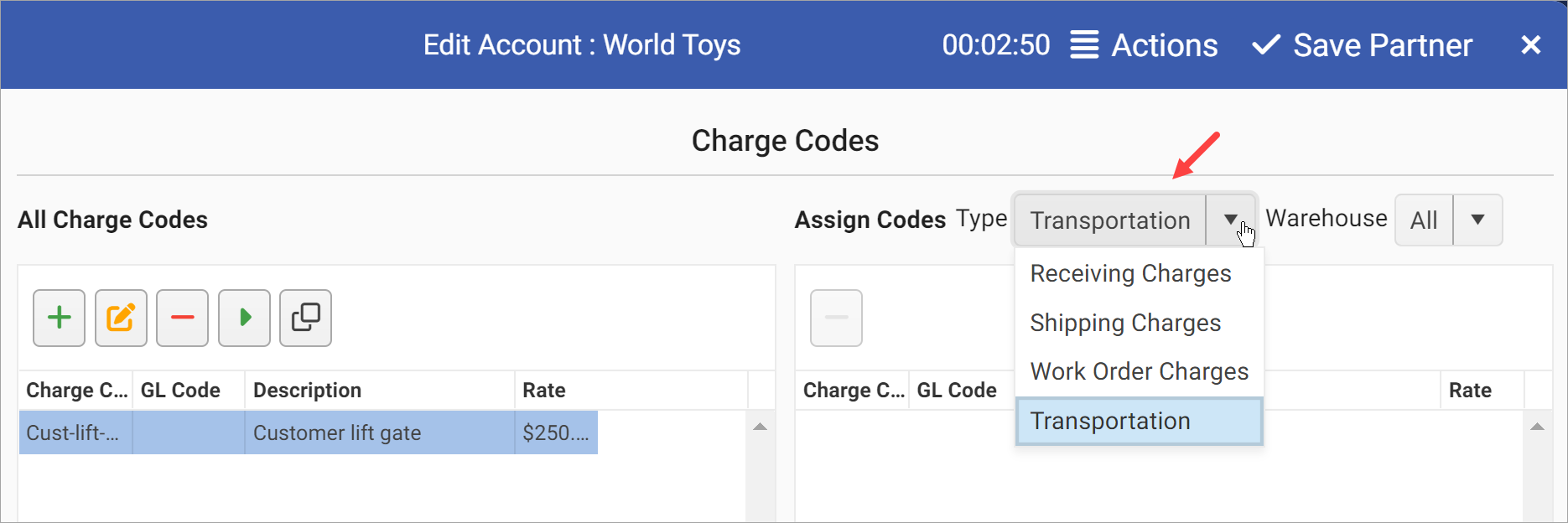
Task: Select All in the Warehouse combo box
Action: (1423, 220)
